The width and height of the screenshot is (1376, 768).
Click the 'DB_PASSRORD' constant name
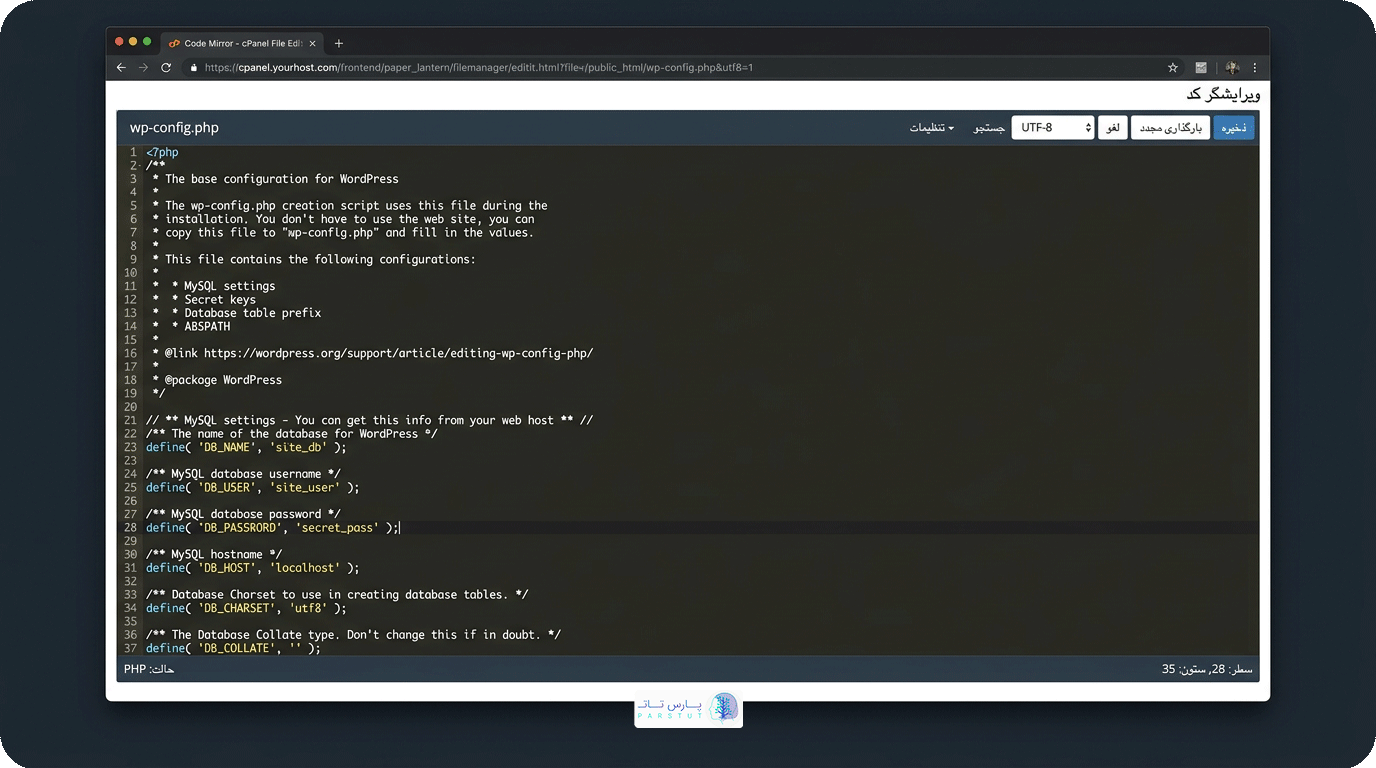click(239, 528)
